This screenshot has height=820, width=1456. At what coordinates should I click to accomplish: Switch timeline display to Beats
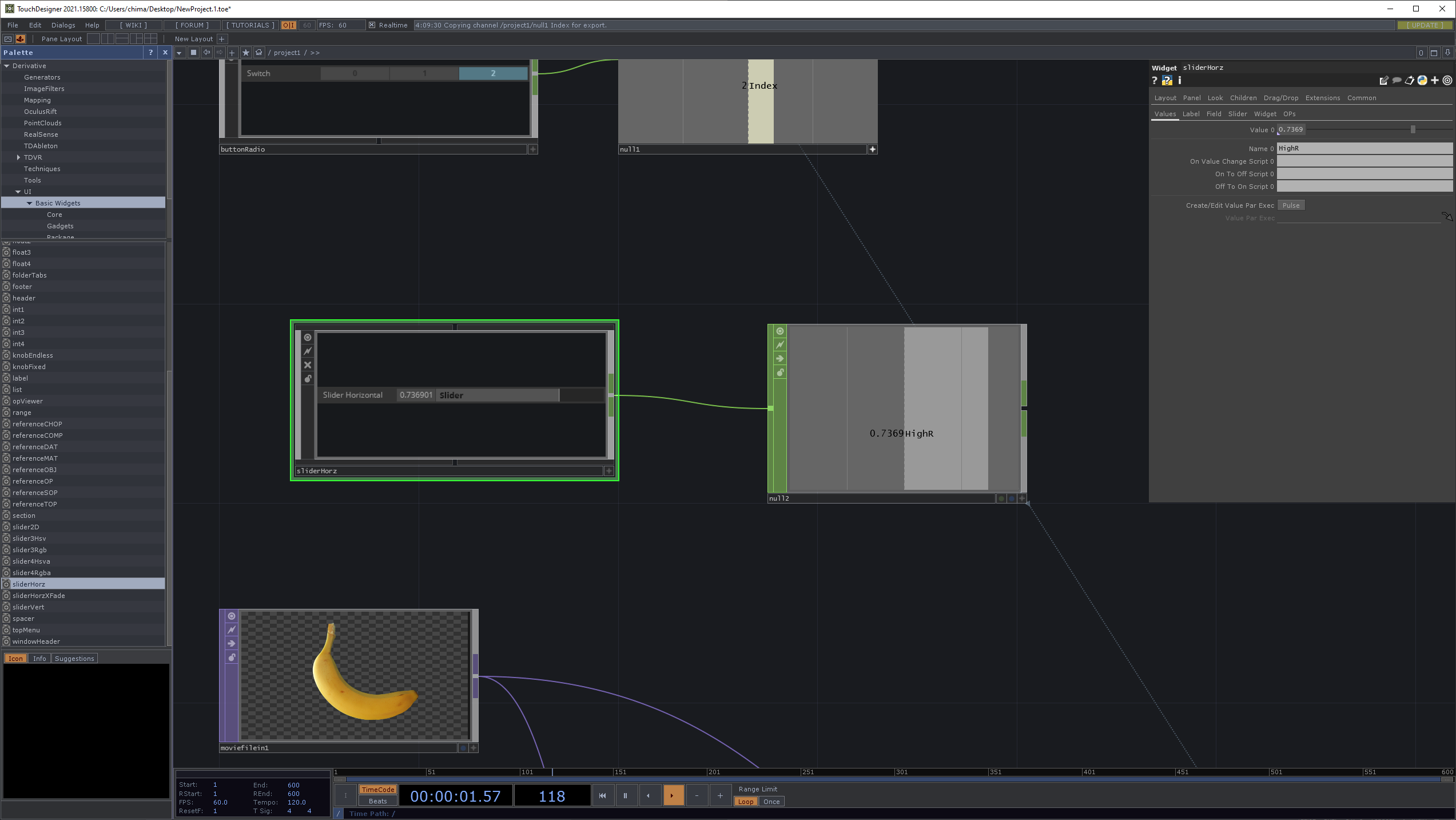(377, 802)
